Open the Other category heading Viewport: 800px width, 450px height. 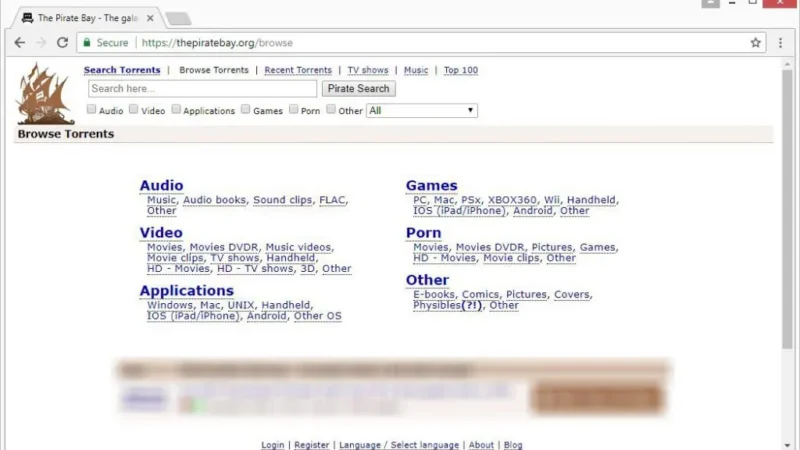point(428,280)
